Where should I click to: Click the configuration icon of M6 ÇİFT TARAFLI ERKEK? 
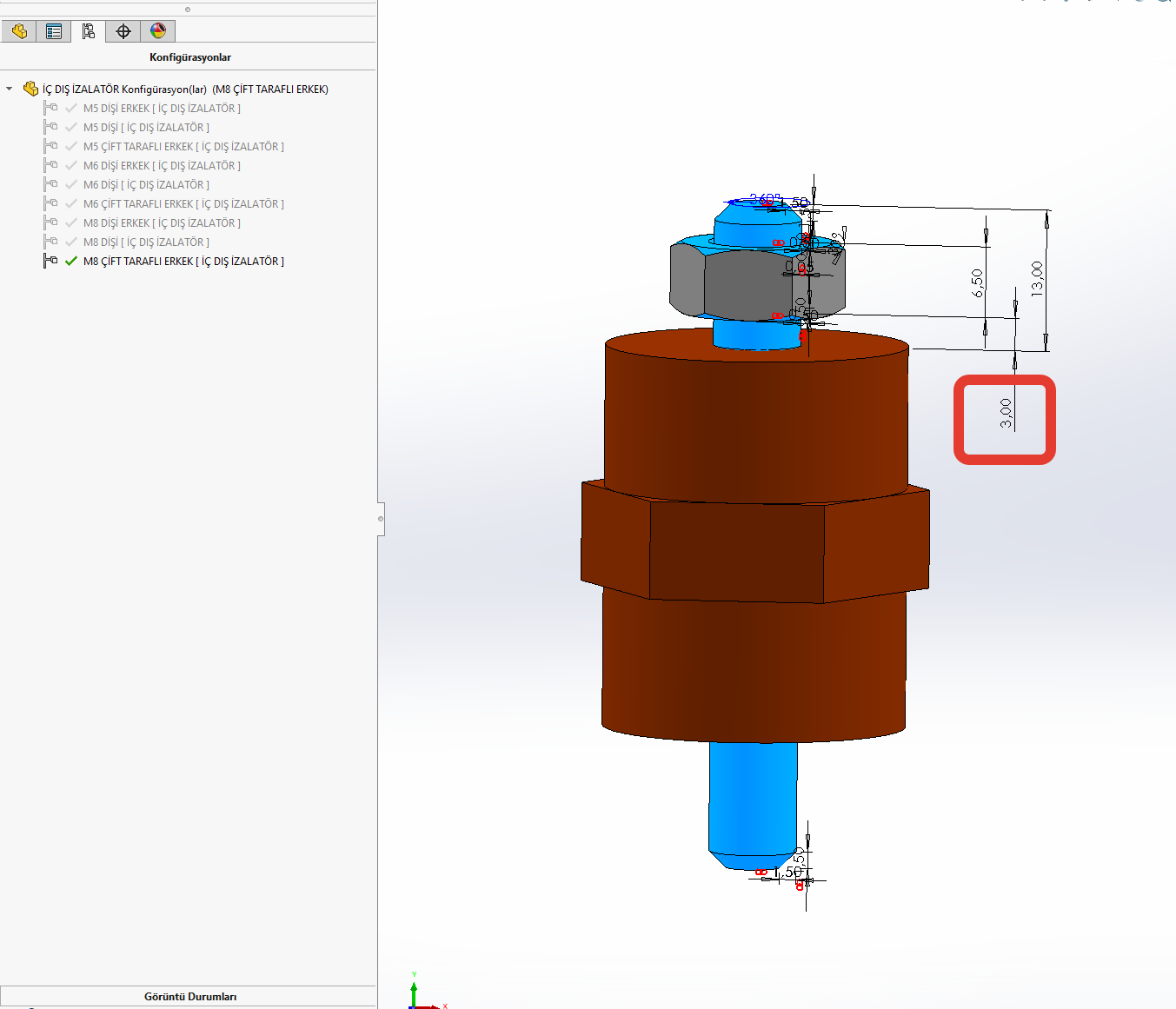point(50,203)
